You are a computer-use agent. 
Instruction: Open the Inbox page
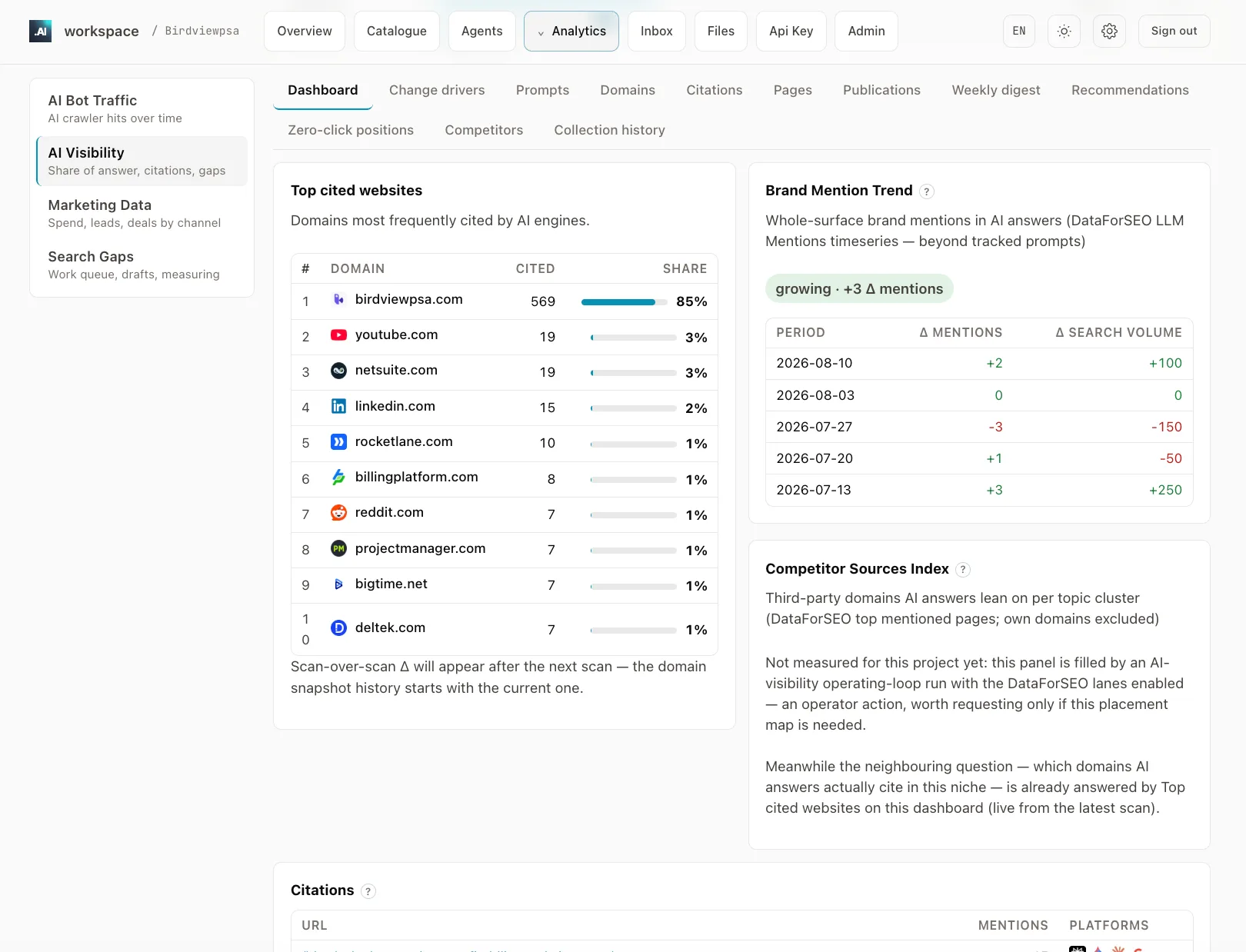click(657, 31)
